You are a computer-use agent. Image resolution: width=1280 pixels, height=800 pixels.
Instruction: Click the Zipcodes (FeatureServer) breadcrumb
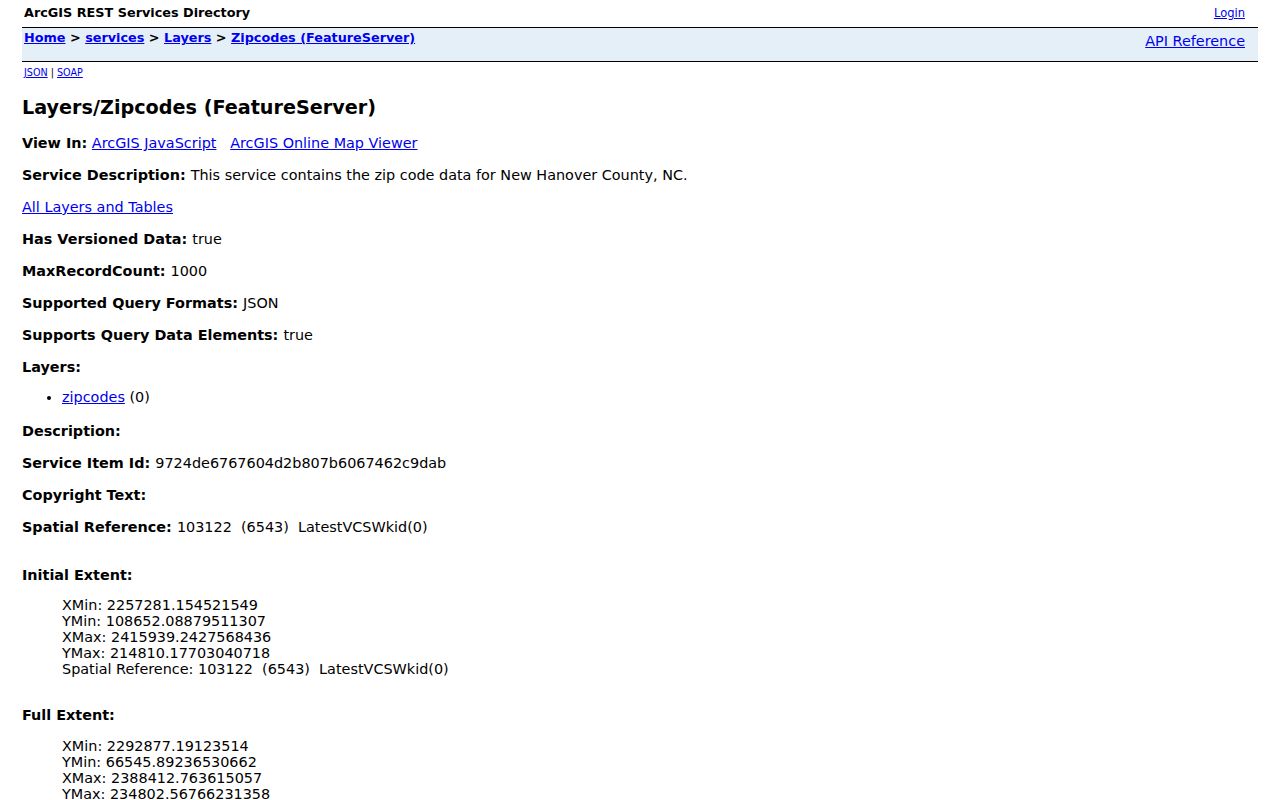323,38
